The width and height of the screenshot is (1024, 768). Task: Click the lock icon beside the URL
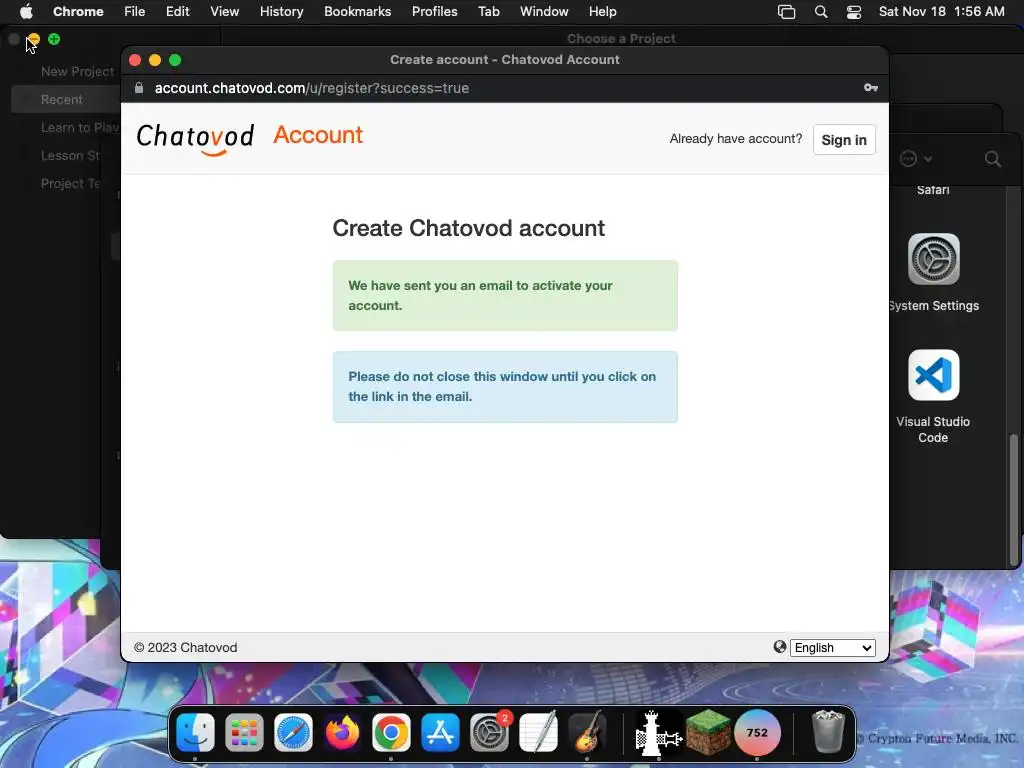[138, 88]
